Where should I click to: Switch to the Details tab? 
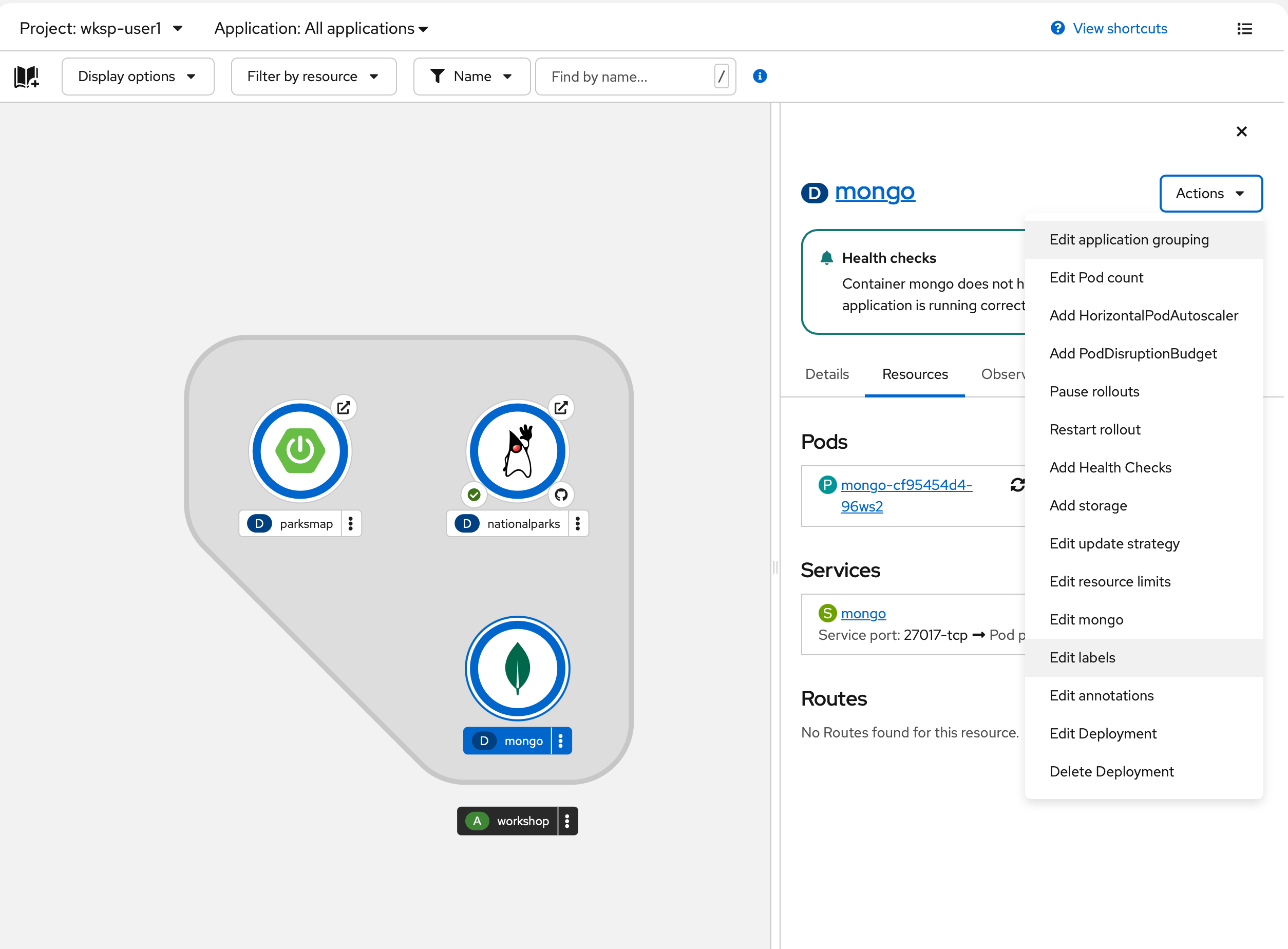827,374
